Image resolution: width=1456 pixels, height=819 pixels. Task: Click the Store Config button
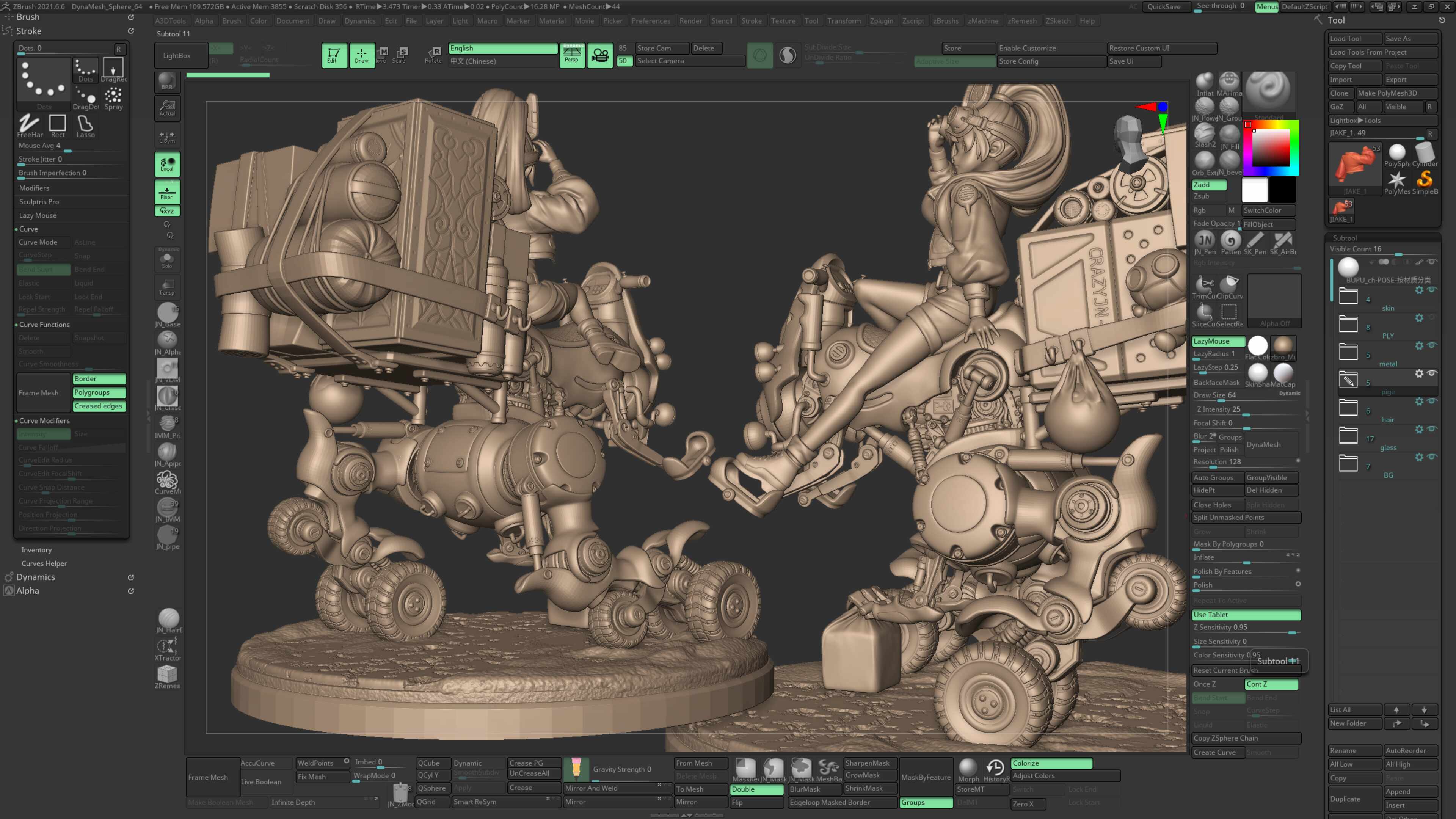click(x=1051, y=61)
